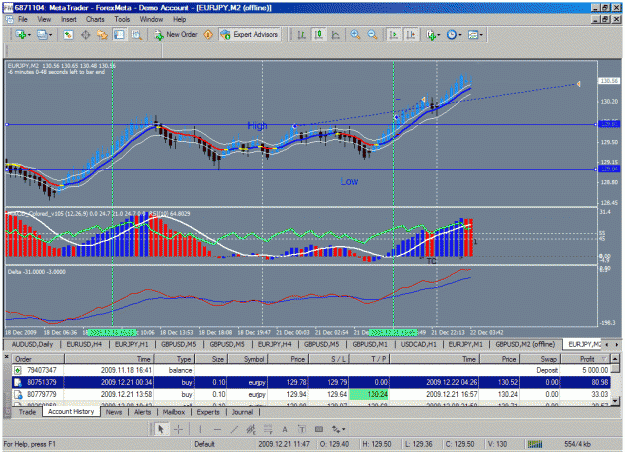Toggle the Data Window icon
The image size is (625, 452).
(x=86, y=35)
